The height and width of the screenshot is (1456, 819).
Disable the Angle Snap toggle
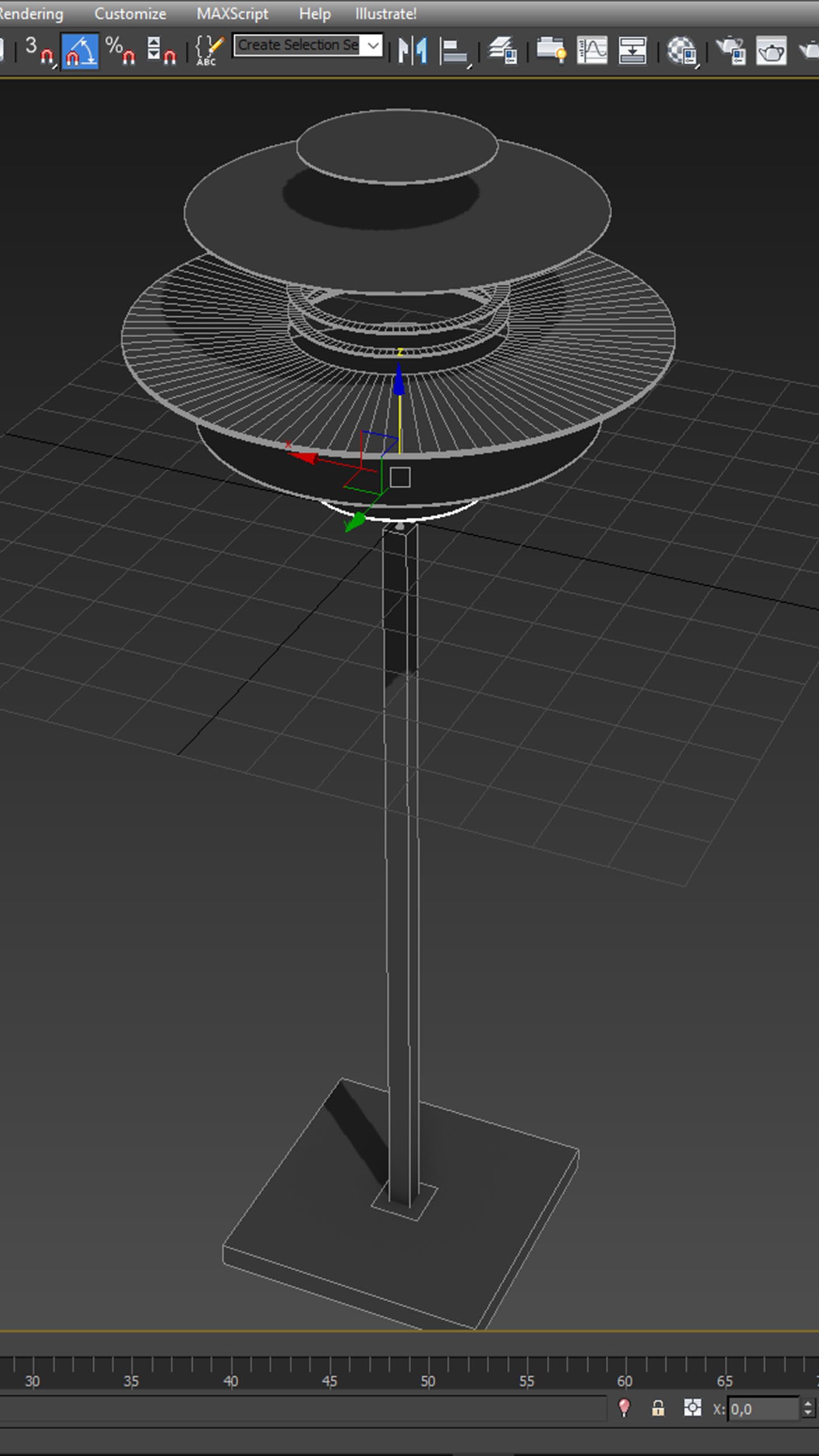(80, 51)
